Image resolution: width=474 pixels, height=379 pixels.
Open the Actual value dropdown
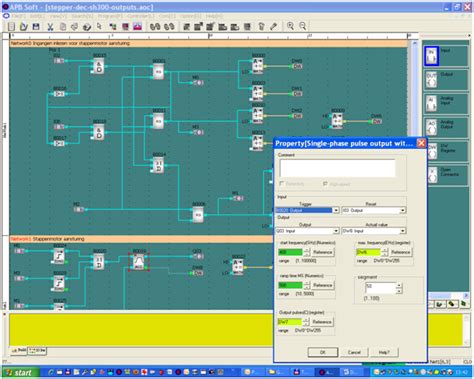pyautogui.click(x=403, y=231)
